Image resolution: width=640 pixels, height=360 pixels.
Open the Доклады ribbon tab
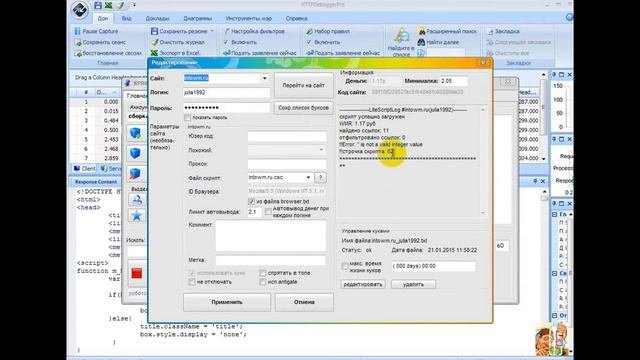pyautogui.click(x=157, y=18)
